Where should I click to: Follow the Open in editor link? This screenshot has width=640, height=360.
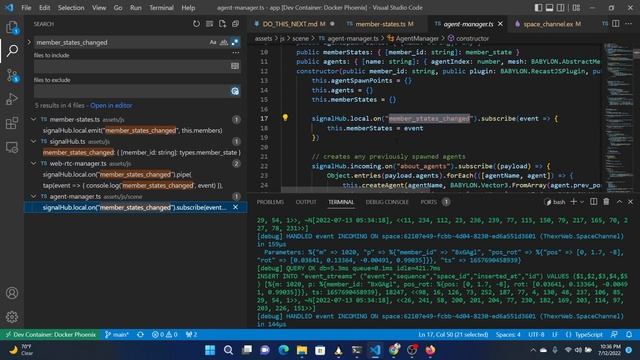tap(111, 105)
